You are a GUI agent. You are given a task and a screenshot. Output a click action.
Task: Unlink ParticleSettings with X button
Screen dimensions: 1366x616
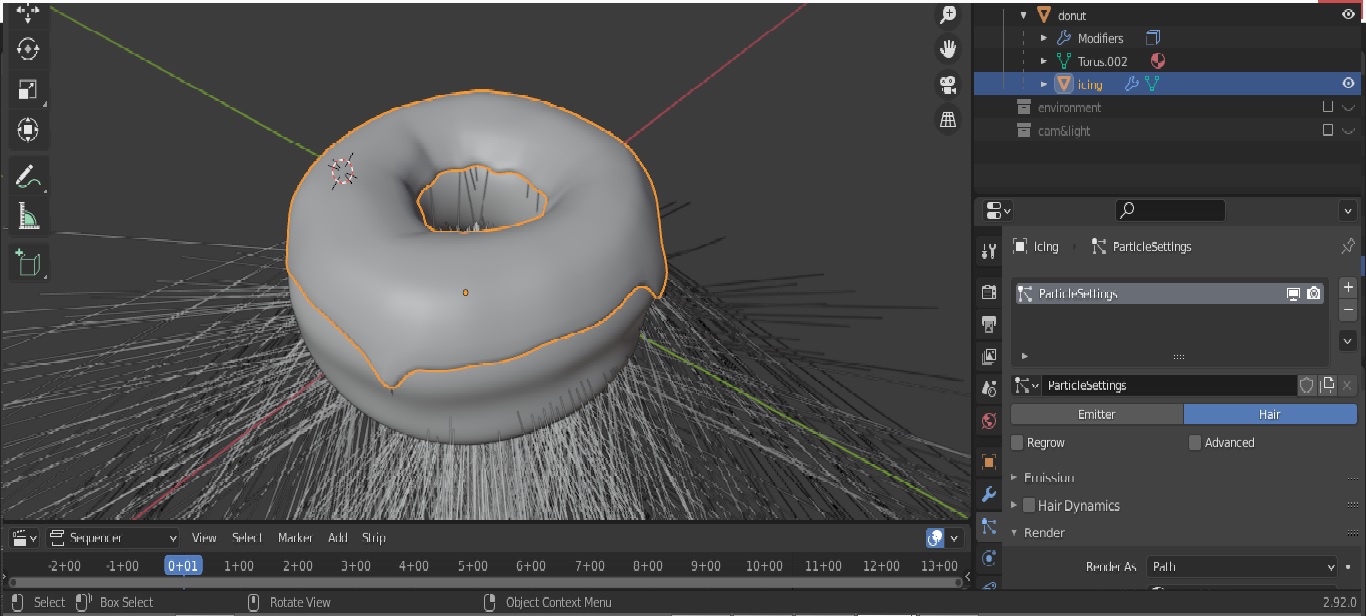(x=1347, y=385)
